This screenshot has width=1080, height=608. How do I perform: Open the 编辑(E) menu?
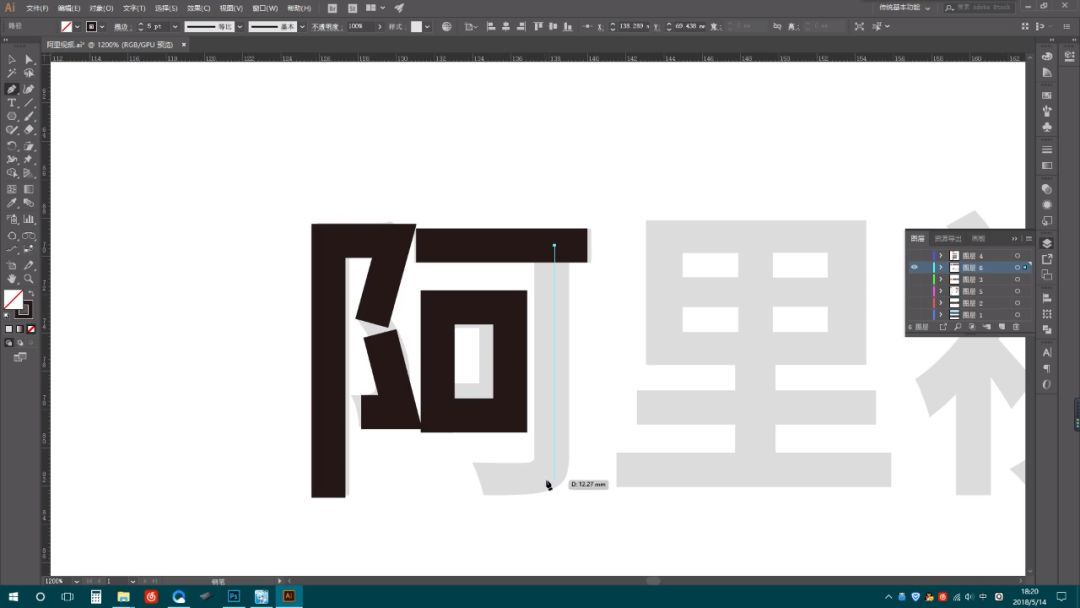coord(69,8)
